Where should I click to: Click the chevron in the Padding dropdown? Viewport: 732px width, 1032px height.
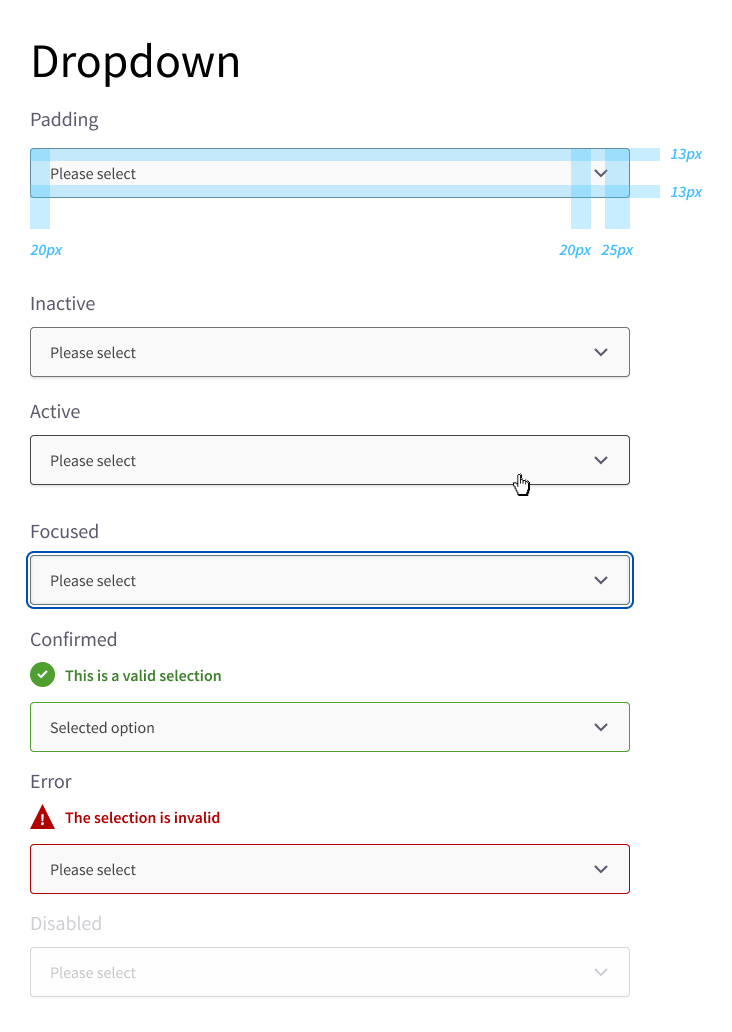(600, 173)
